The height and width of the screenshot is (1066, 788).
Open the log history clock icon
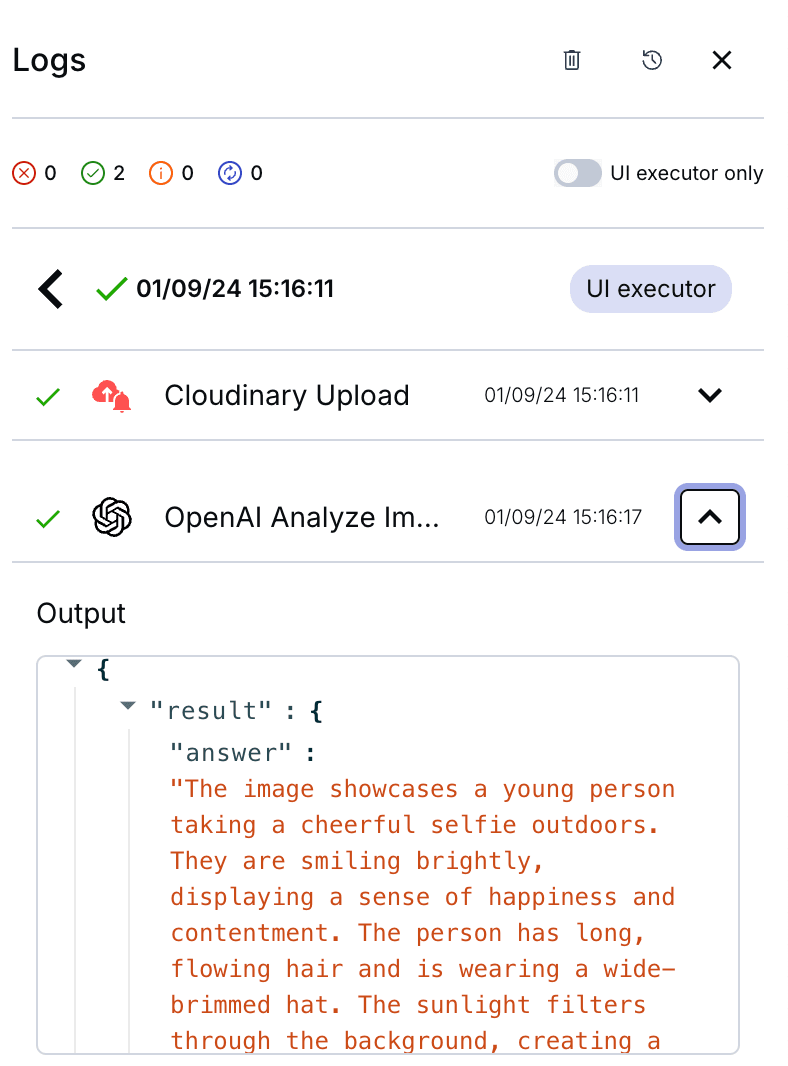651,61
